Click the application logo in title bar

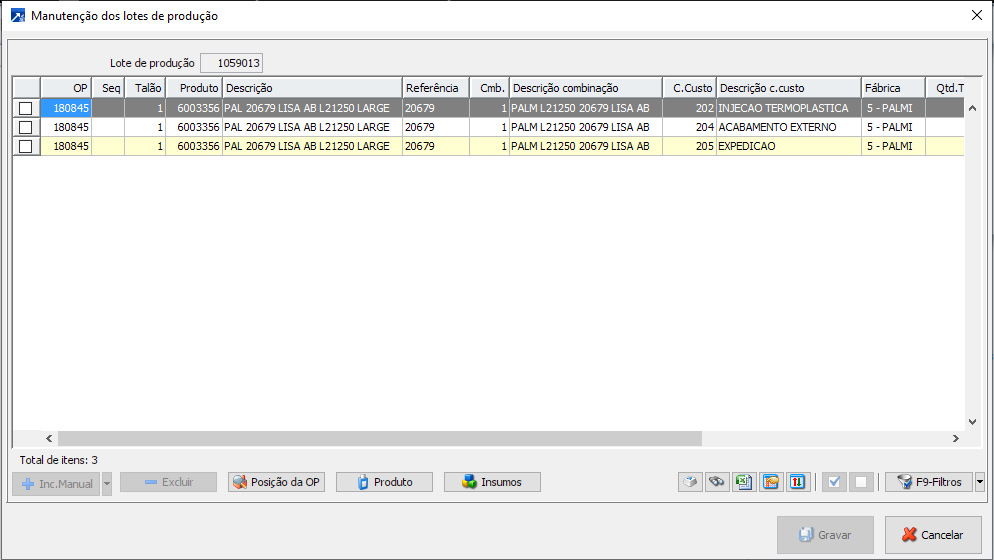(18, 16)
